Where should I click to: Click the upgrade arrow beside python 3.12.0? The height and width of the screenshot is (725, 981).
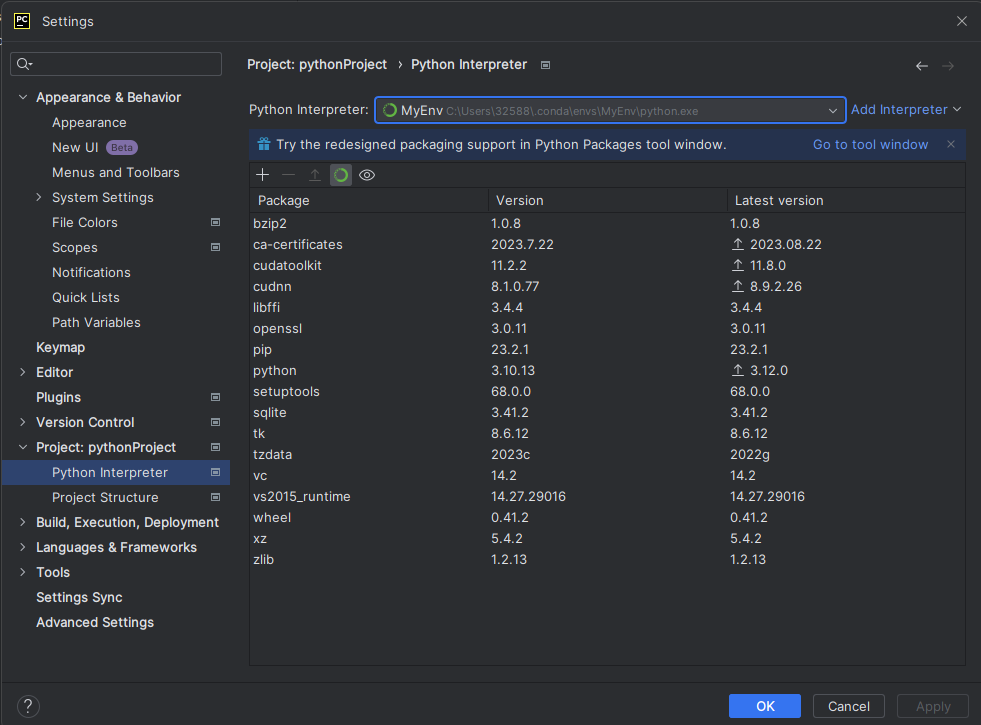point(738,370)
